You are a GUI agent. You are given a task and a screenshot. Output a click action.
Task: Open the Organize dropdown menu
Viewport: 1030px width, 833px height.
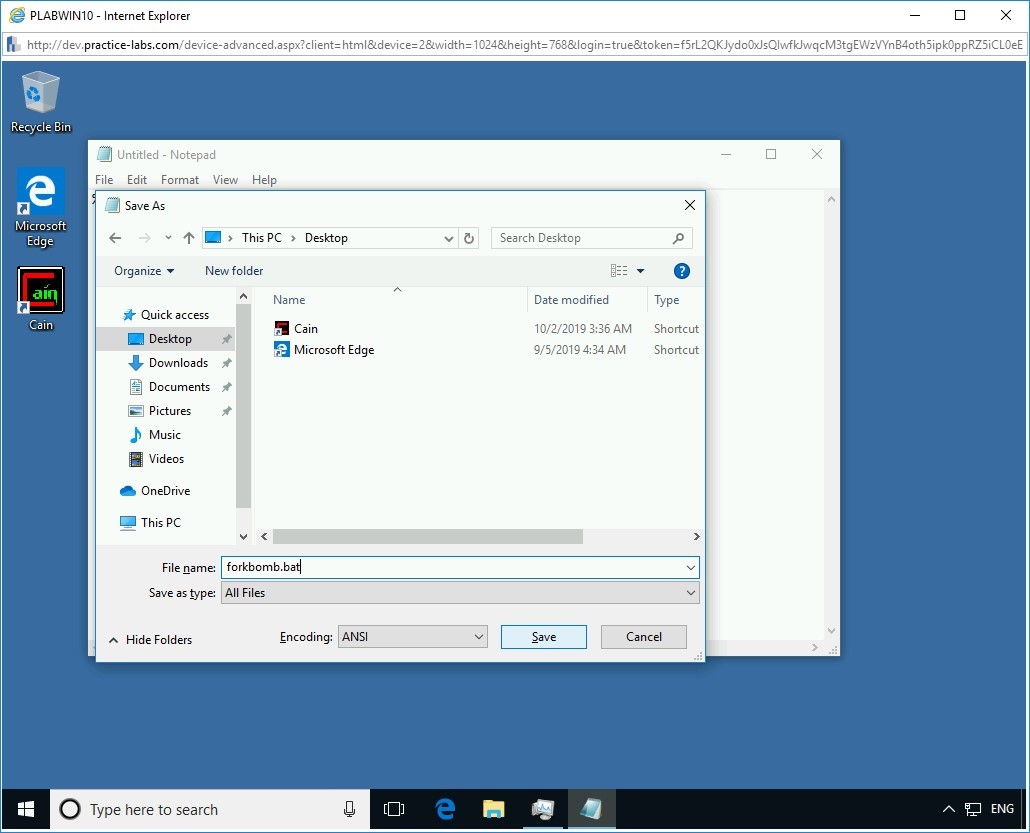click(x=143, y=271)
